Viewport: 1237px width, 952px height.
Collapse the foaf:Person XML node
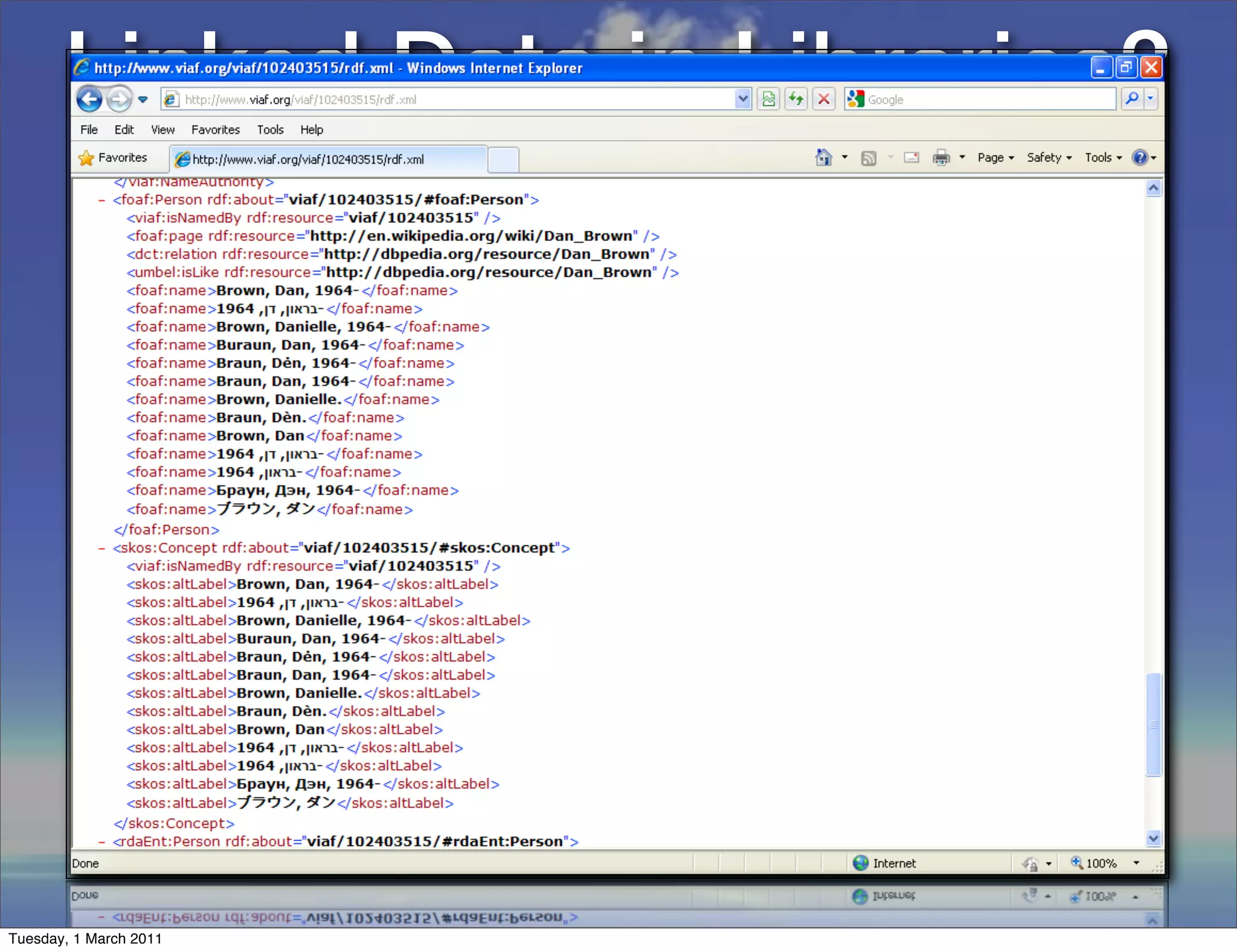point(101,200)
